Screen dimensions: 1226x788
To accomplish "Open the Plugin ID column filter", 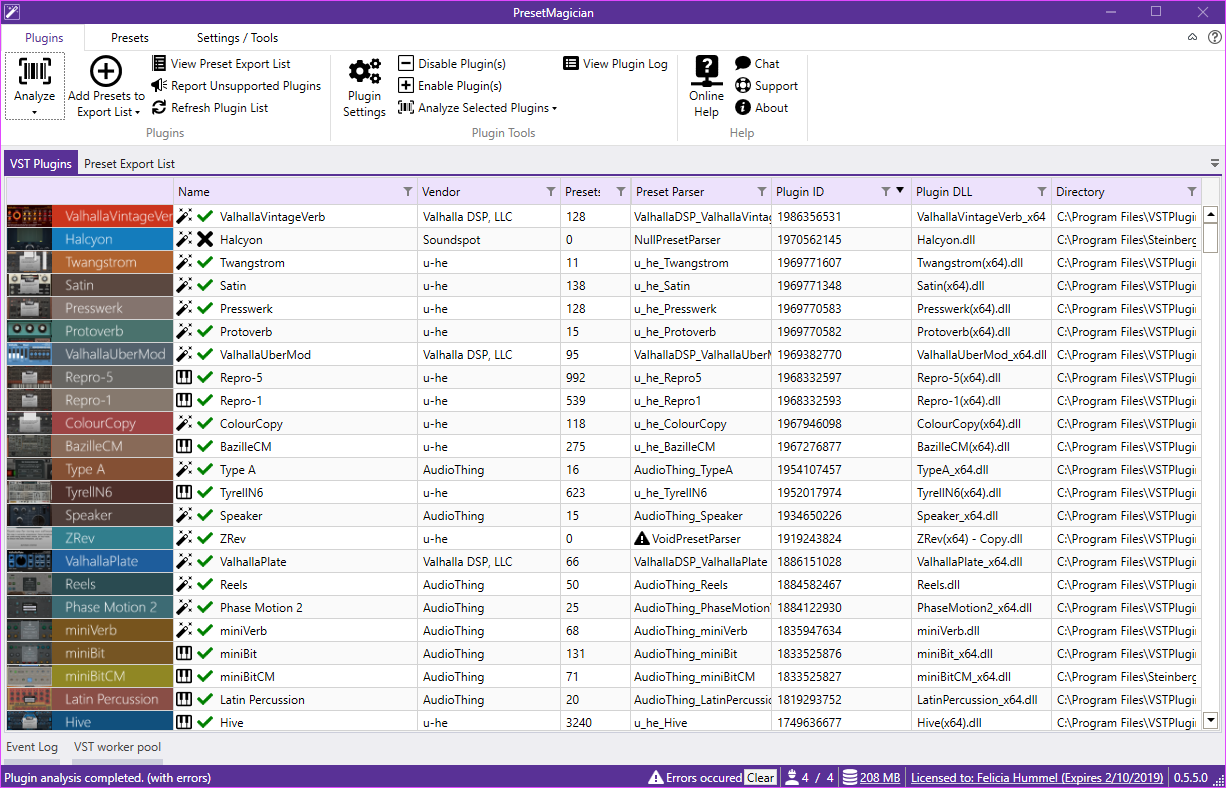I will click(x=885, y=192).
